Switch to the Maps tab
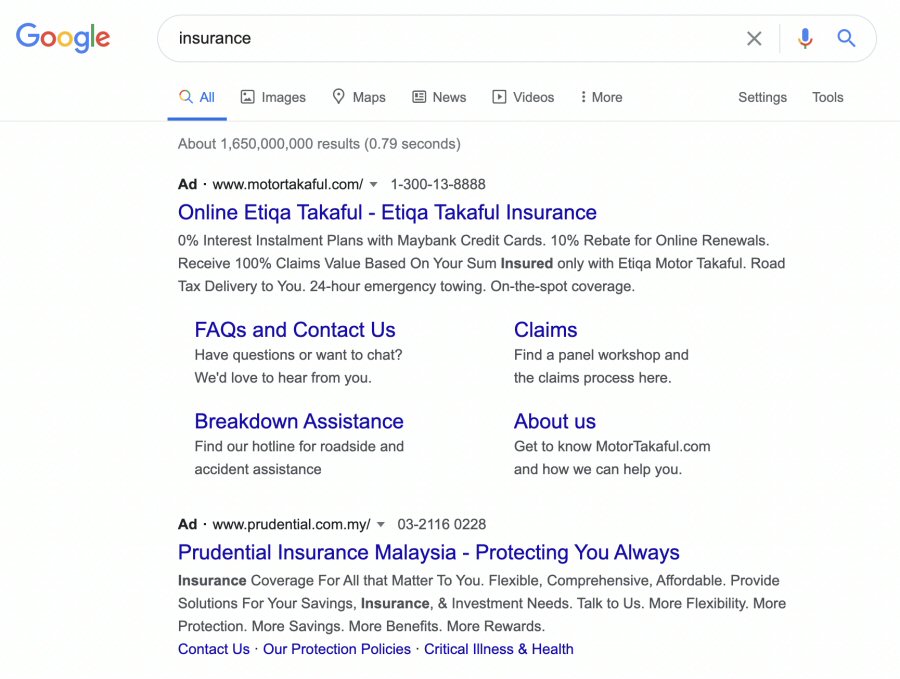Image resolution: width=900 pixels, height=679 pixels. point(359,97)
